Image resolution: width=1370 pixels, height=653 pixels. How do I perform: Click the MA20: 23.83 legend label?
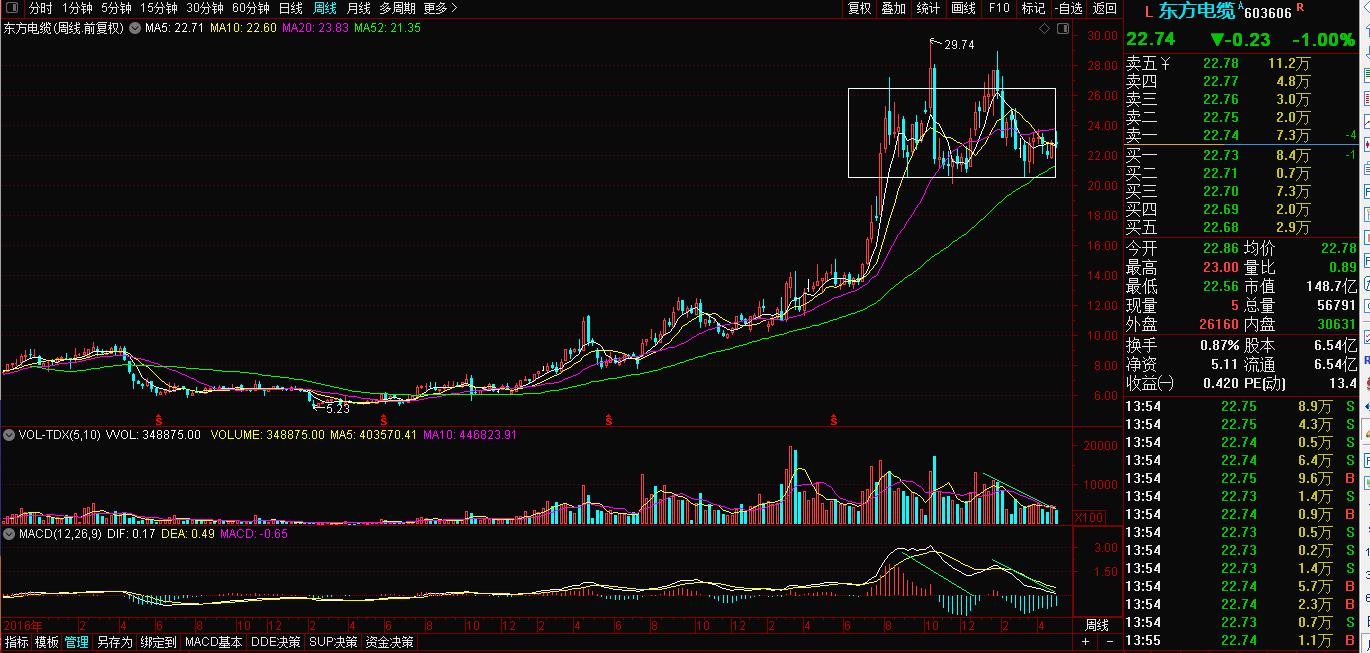[316, 28]
